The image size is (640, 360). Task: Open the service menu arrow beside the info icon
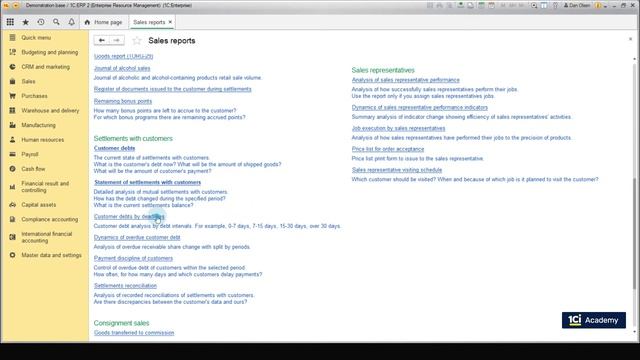coord(606,6)
